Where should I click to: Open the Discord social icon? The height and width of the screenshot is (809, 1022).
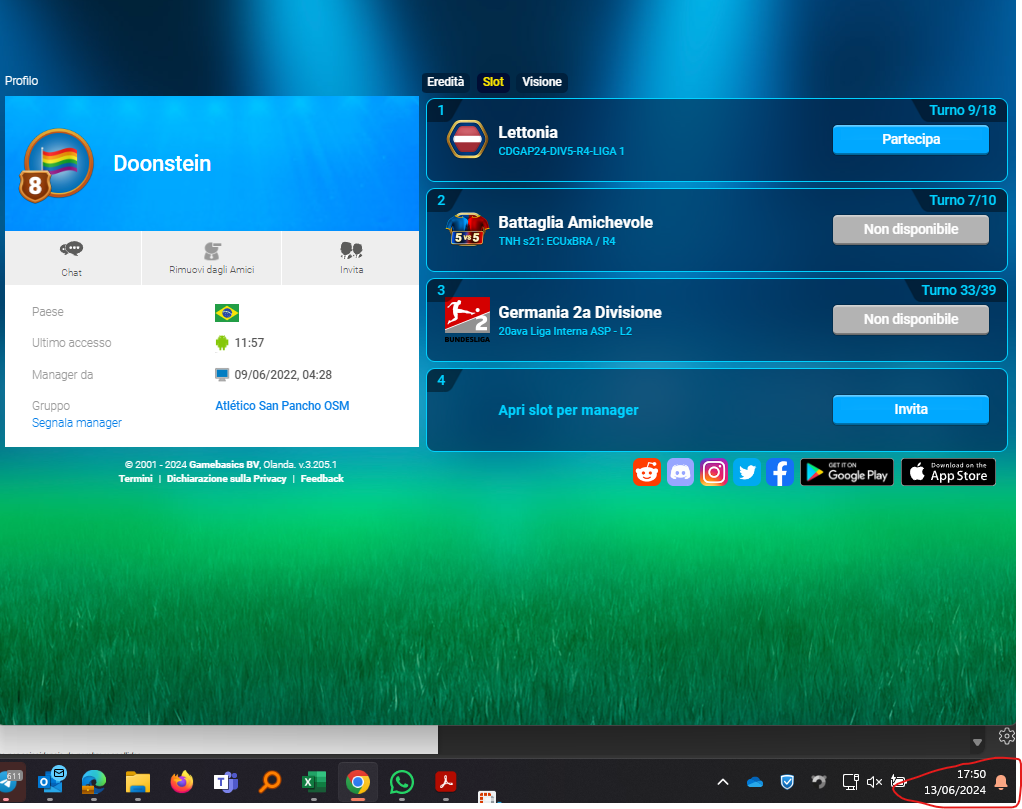pos(680,472)
